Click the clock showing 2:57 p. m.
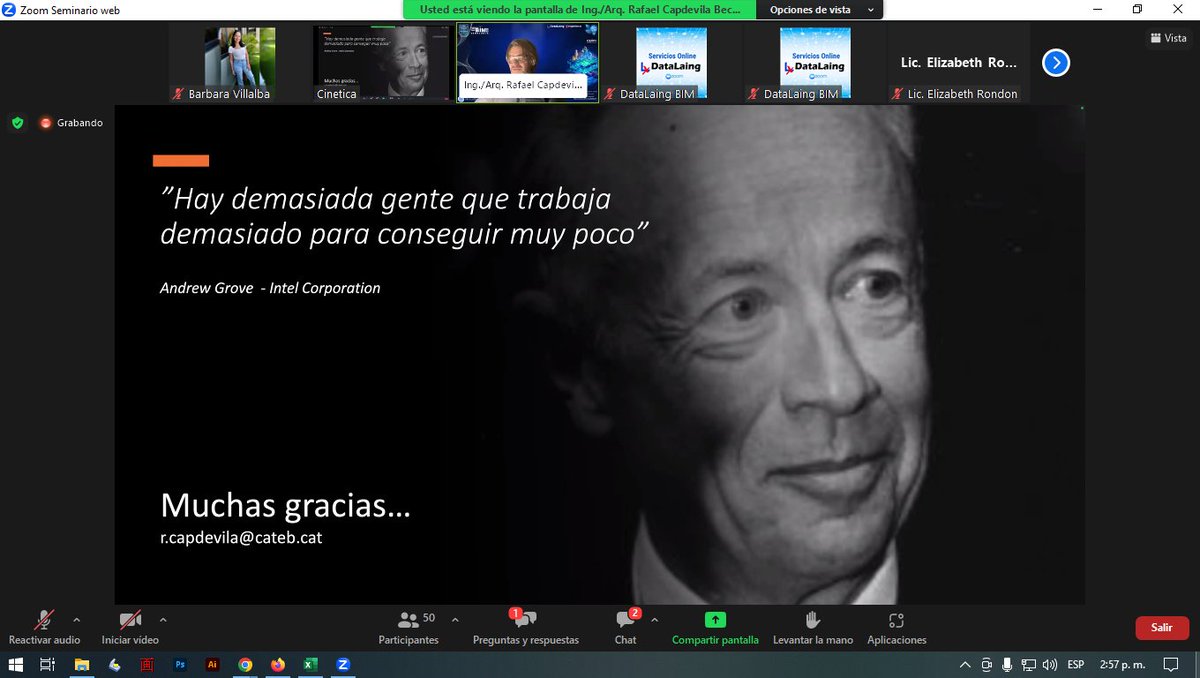Screen dimensions: 1200x678 point(1124,664)
